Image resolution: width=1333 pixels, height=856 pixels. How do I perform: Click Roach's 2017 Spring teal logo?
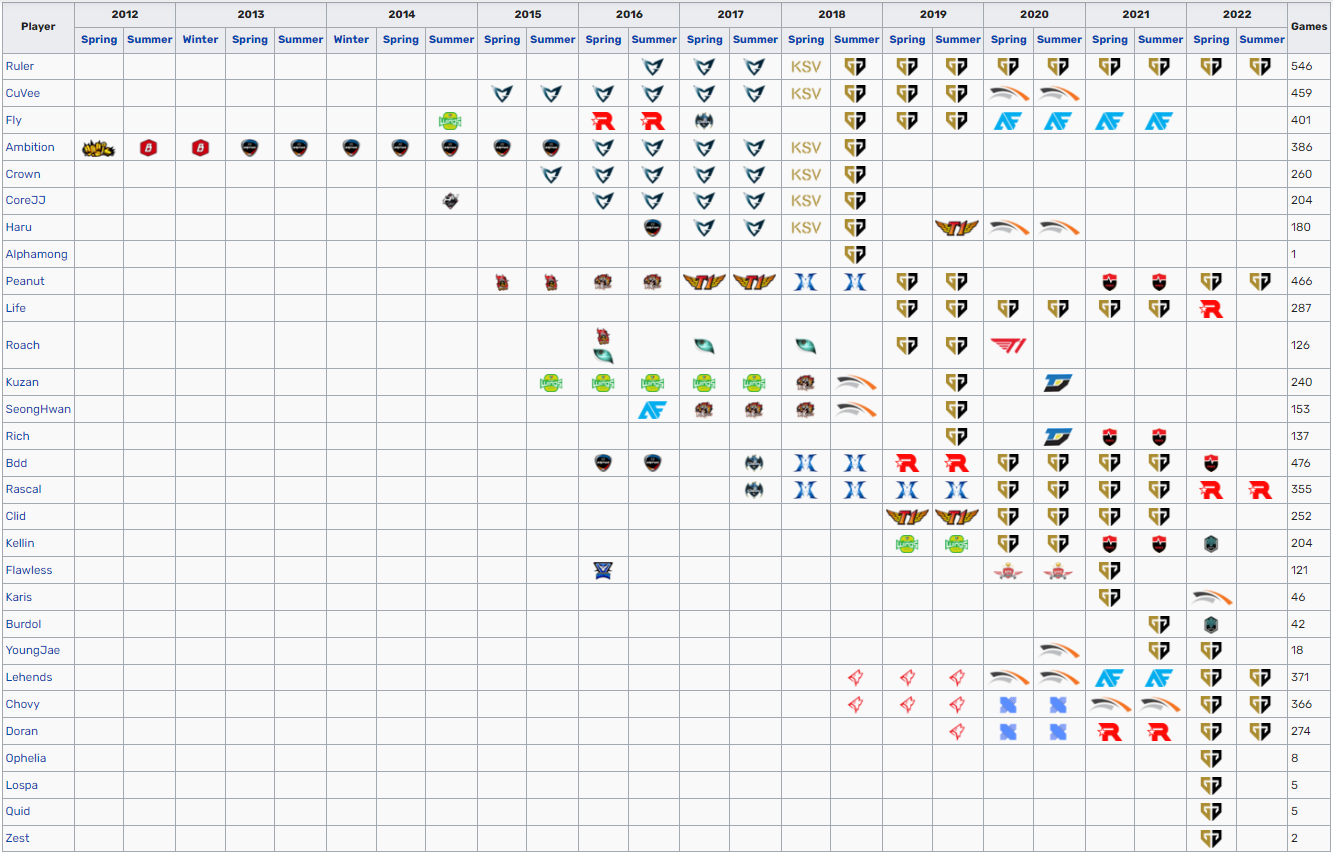point(704,346)
